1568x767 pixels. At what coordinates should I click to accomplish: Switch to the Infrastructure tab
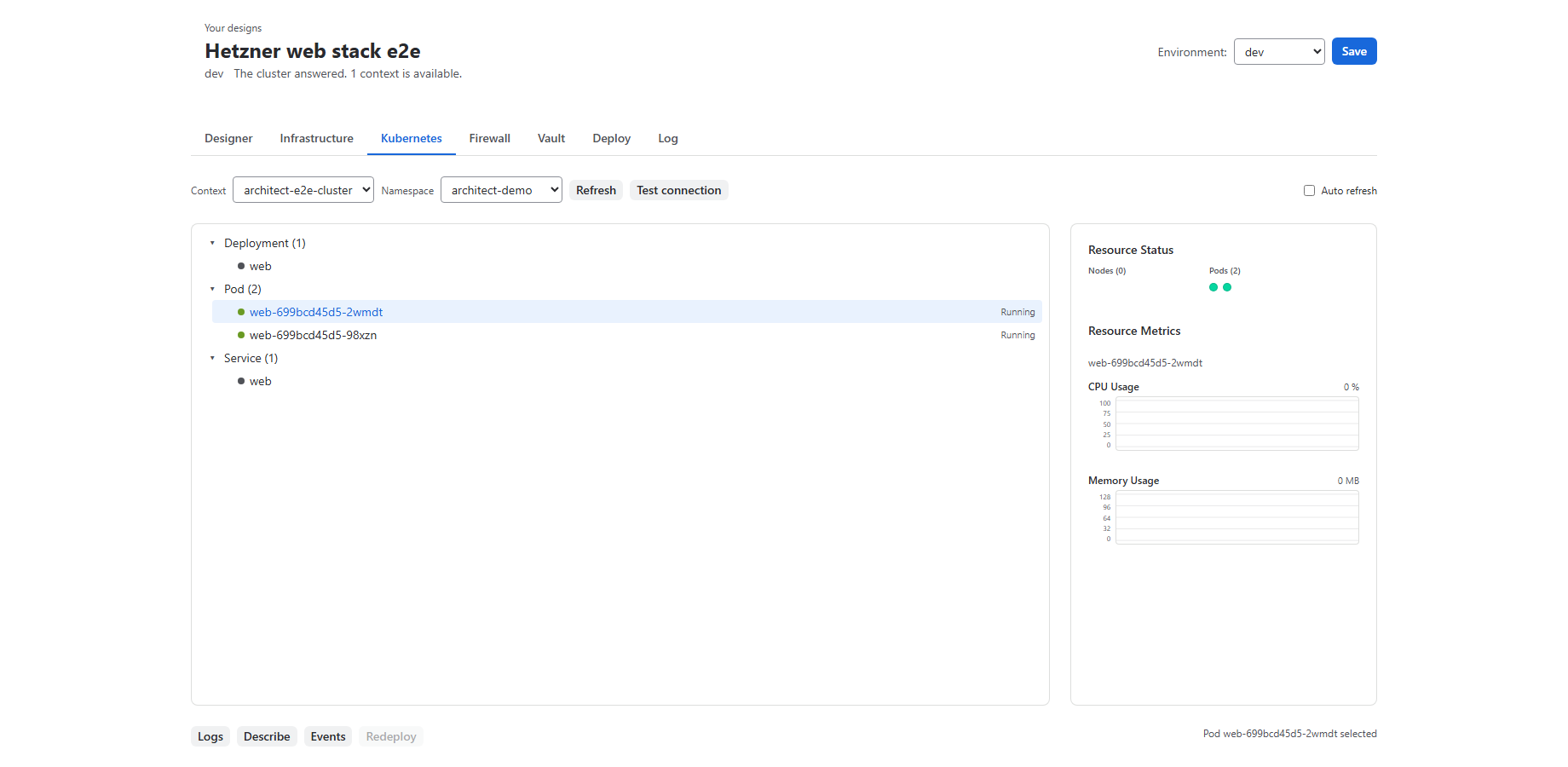pos(317,138)
